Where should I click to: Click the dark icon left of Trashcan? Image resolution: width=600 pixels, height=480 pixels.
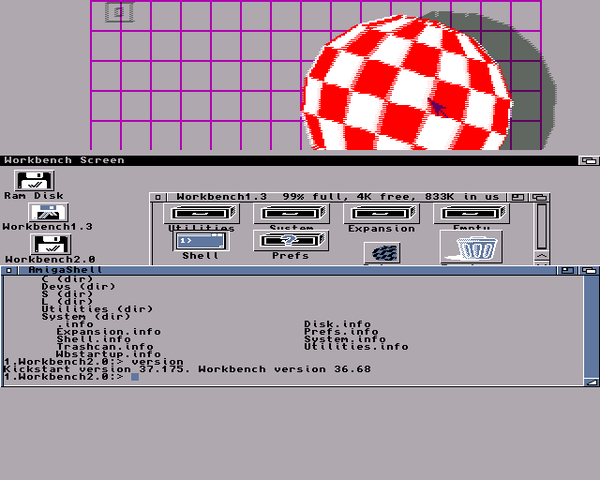click(x=380, y=252)
